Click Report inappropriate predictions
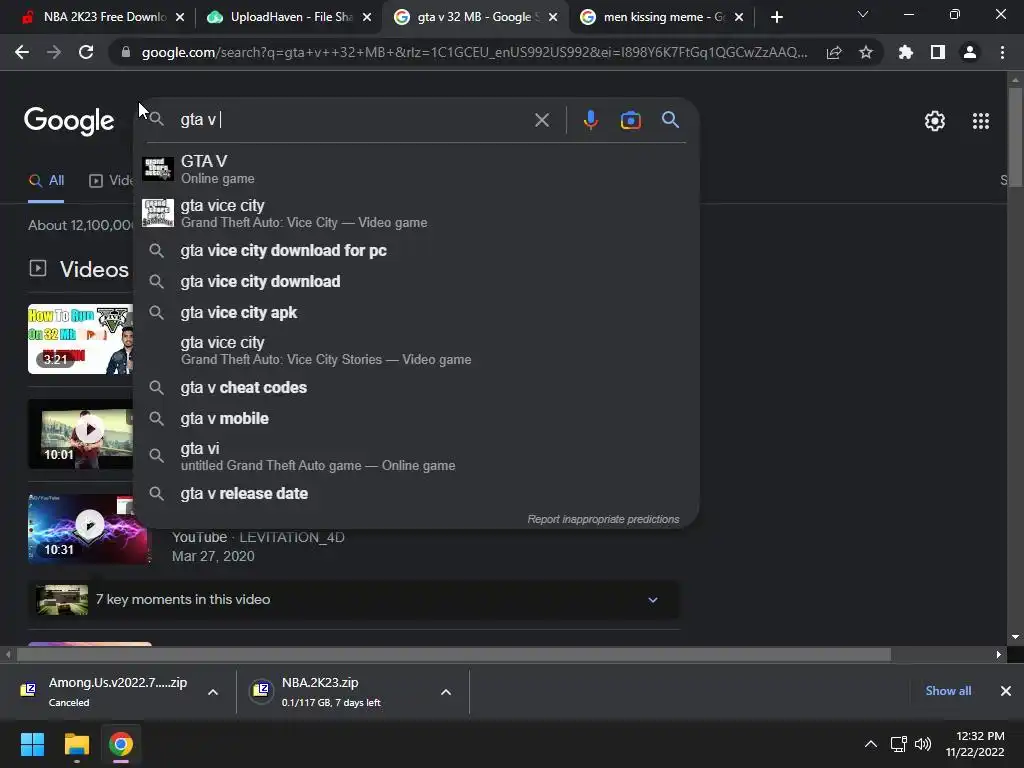1024x768 pixels. click(x=603, y=519)
